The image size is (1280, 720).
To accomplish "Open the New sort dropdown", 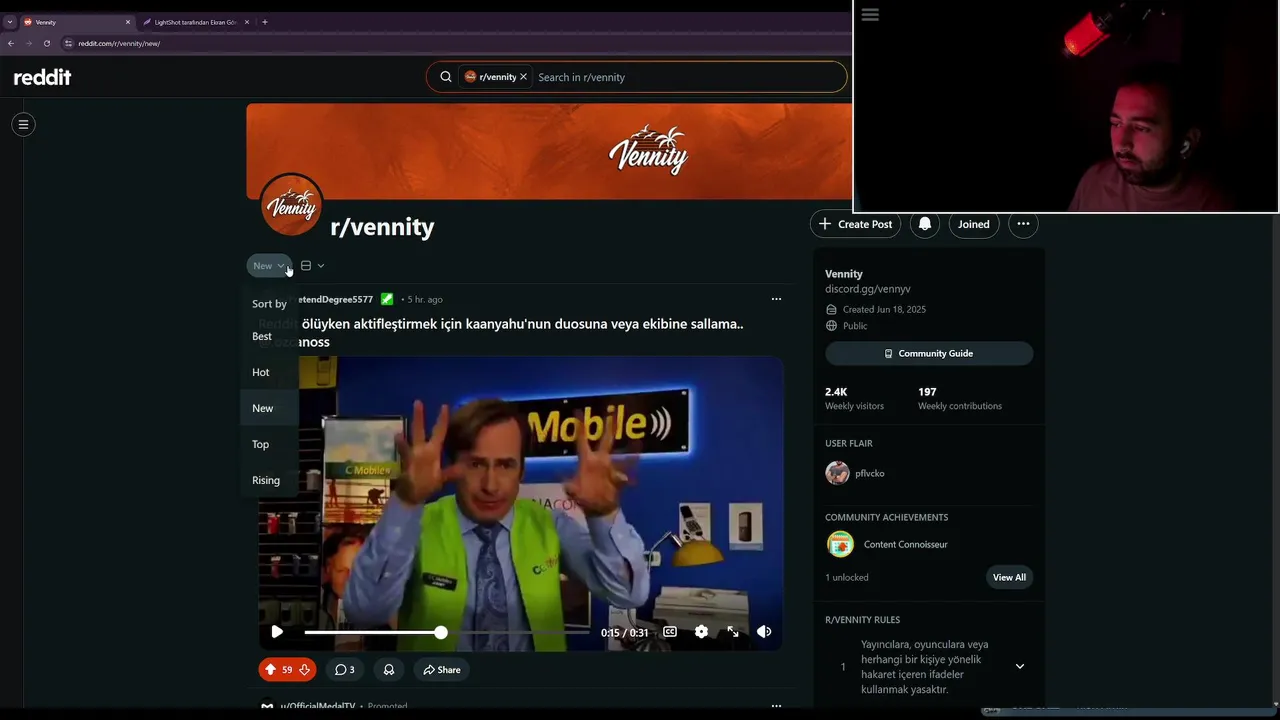I will point(269,266).
